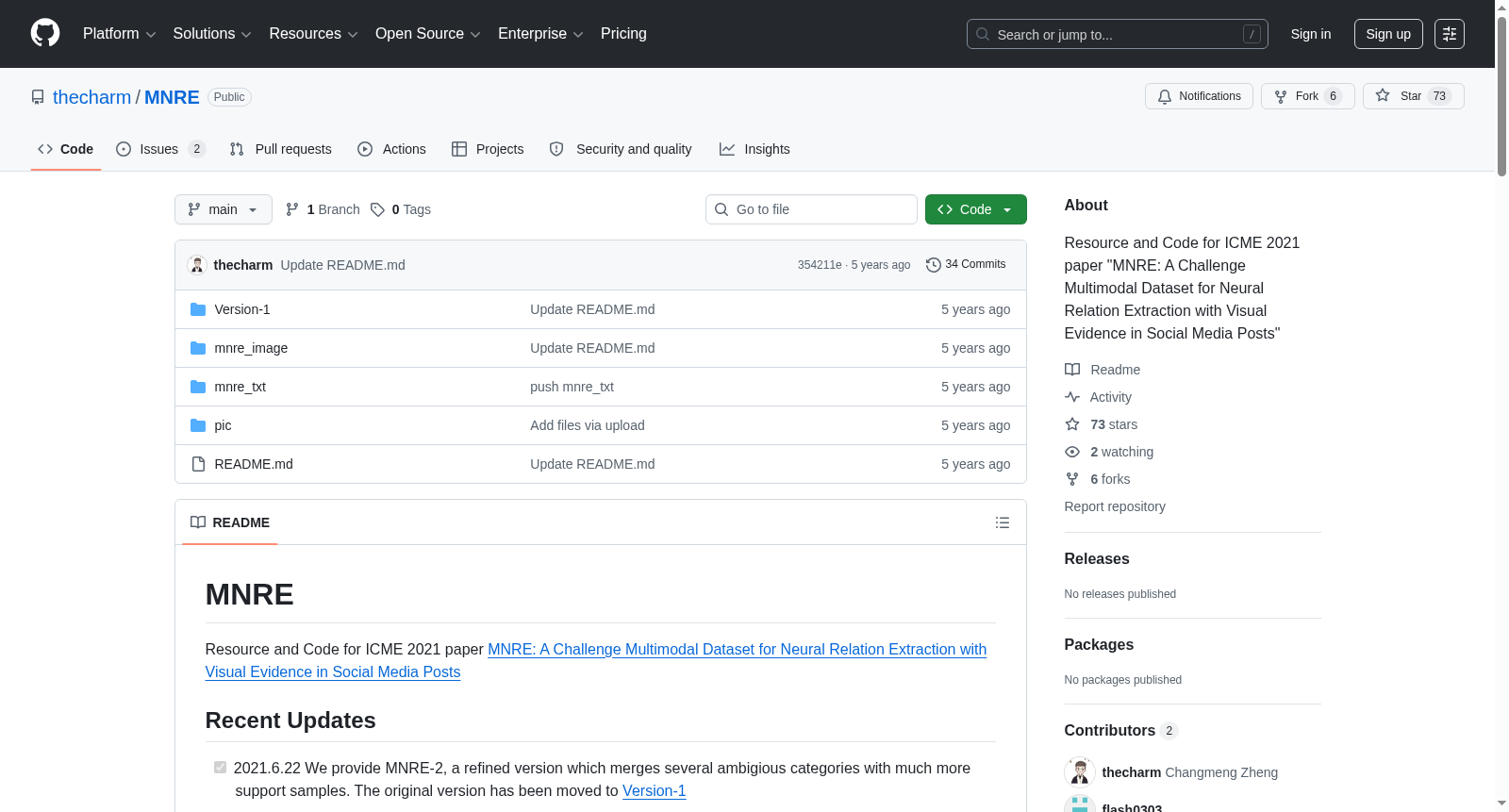Expand the Enterprise menu
Screen dimensions: 1509x812
(x=540, y=34)
